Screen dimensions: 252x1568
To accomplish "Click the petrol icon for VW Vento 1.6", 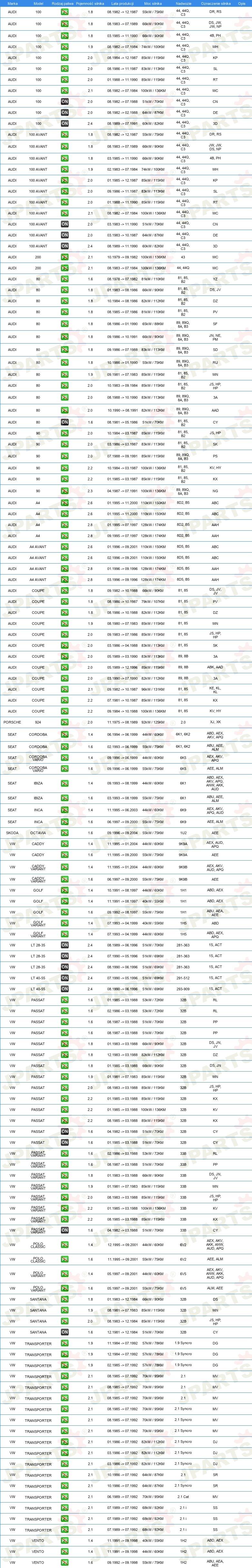I will [x=64, y=1562].
